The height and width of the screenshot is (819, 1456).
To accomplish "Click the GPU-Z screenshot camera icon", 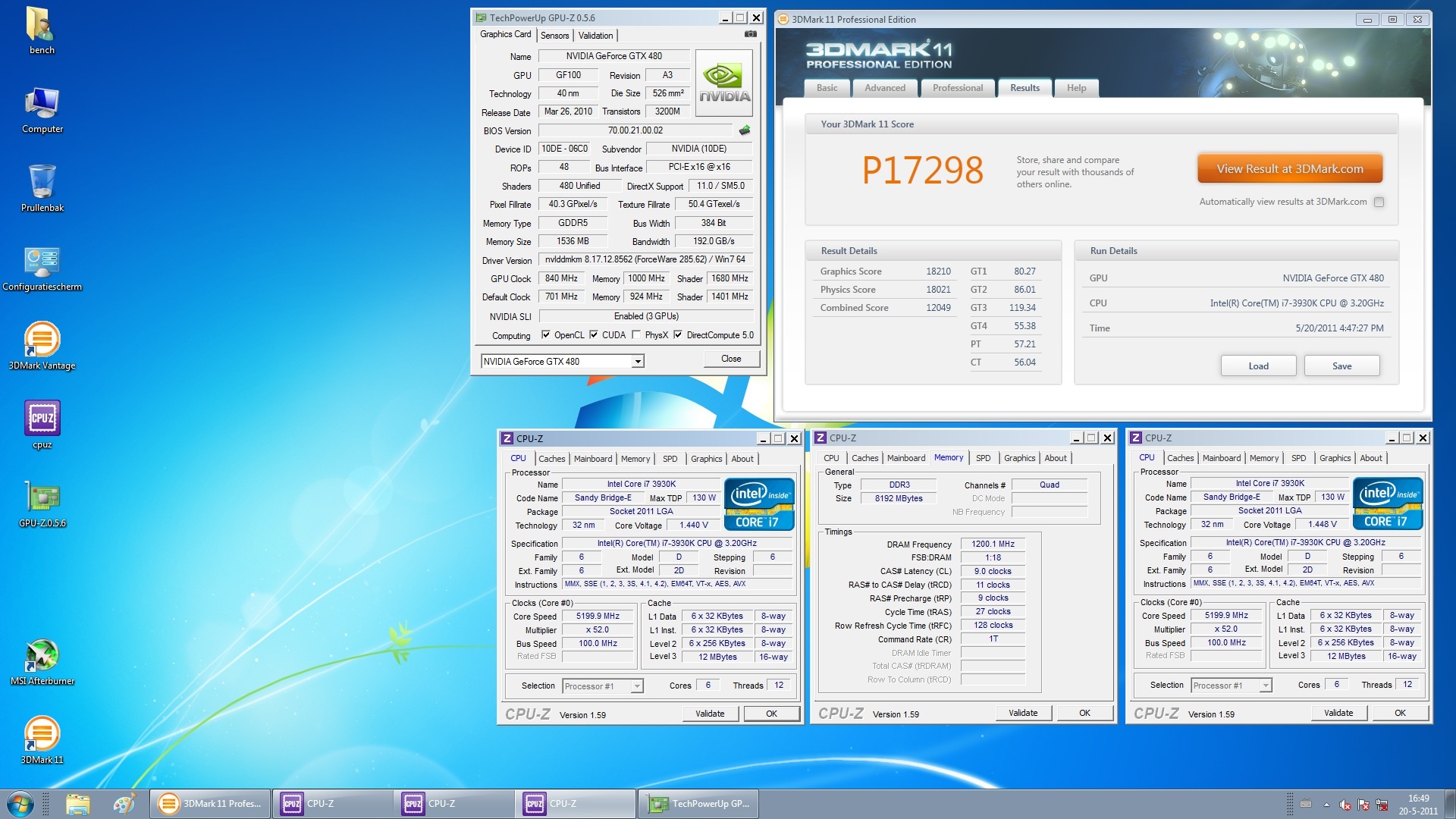I will pyautogui.click(x=750, y=34).
